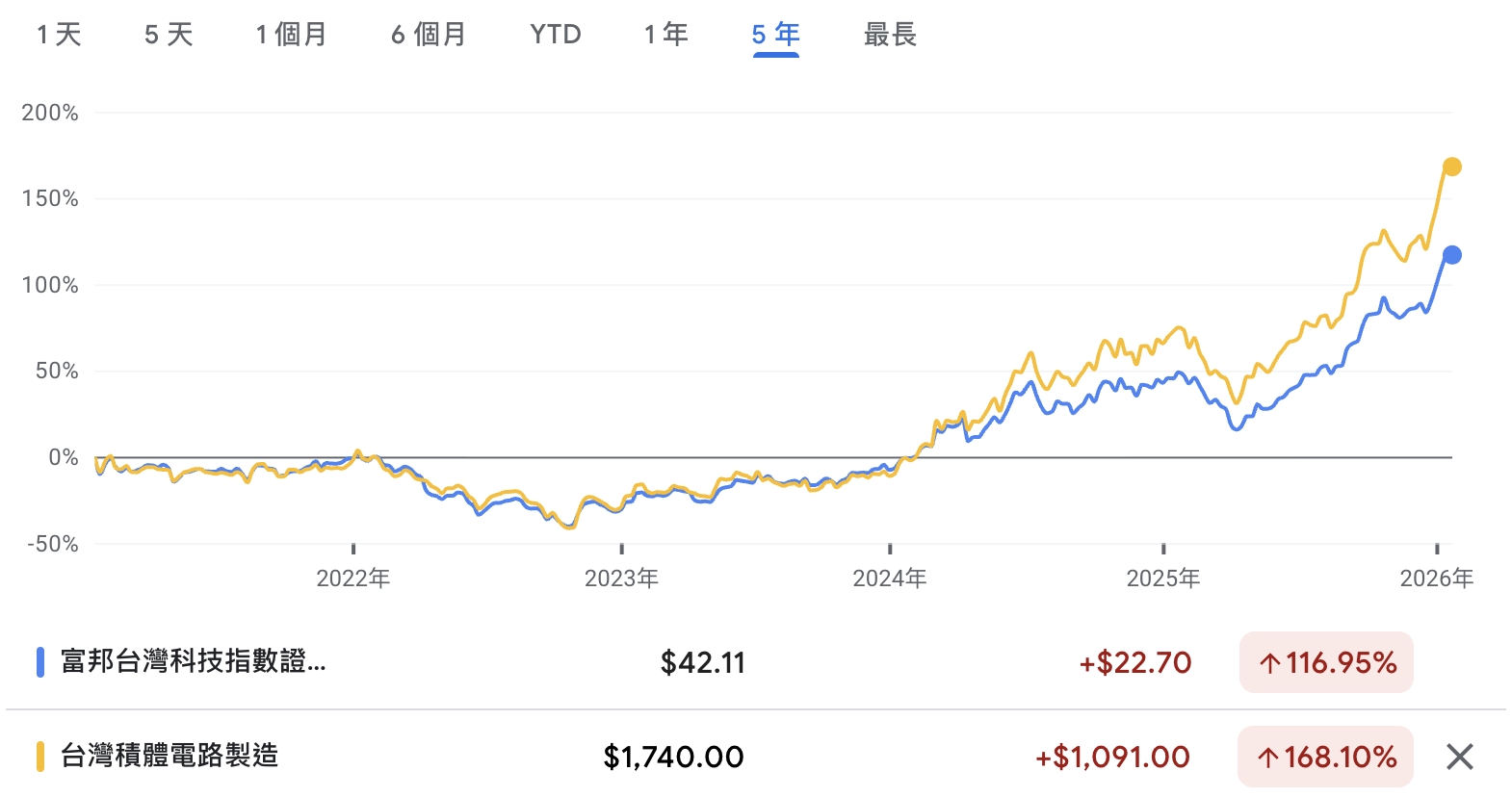Image resolution: width=1512 pixels, height=797 pixels.
Task: Open the 台灣積體電路製造 stock link
Action: [x=169, y=756]
